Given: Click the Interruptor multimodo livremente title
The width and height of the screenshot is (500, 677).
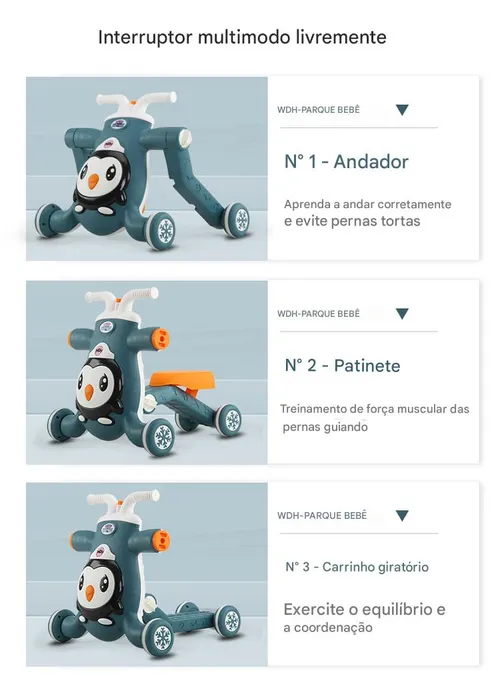Looking at the screenshot, I should click(x=242, y=37).
